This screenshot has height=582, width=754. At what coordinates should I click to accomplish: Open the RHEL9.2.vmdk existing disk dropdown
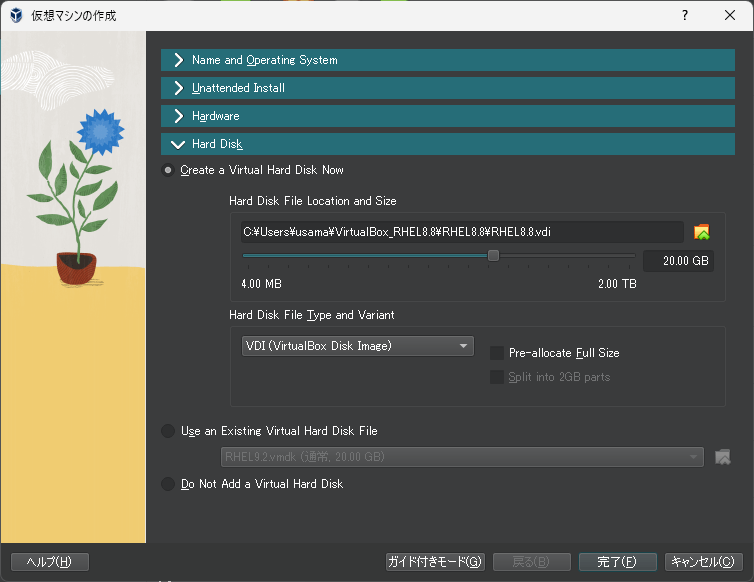(462, 457)
